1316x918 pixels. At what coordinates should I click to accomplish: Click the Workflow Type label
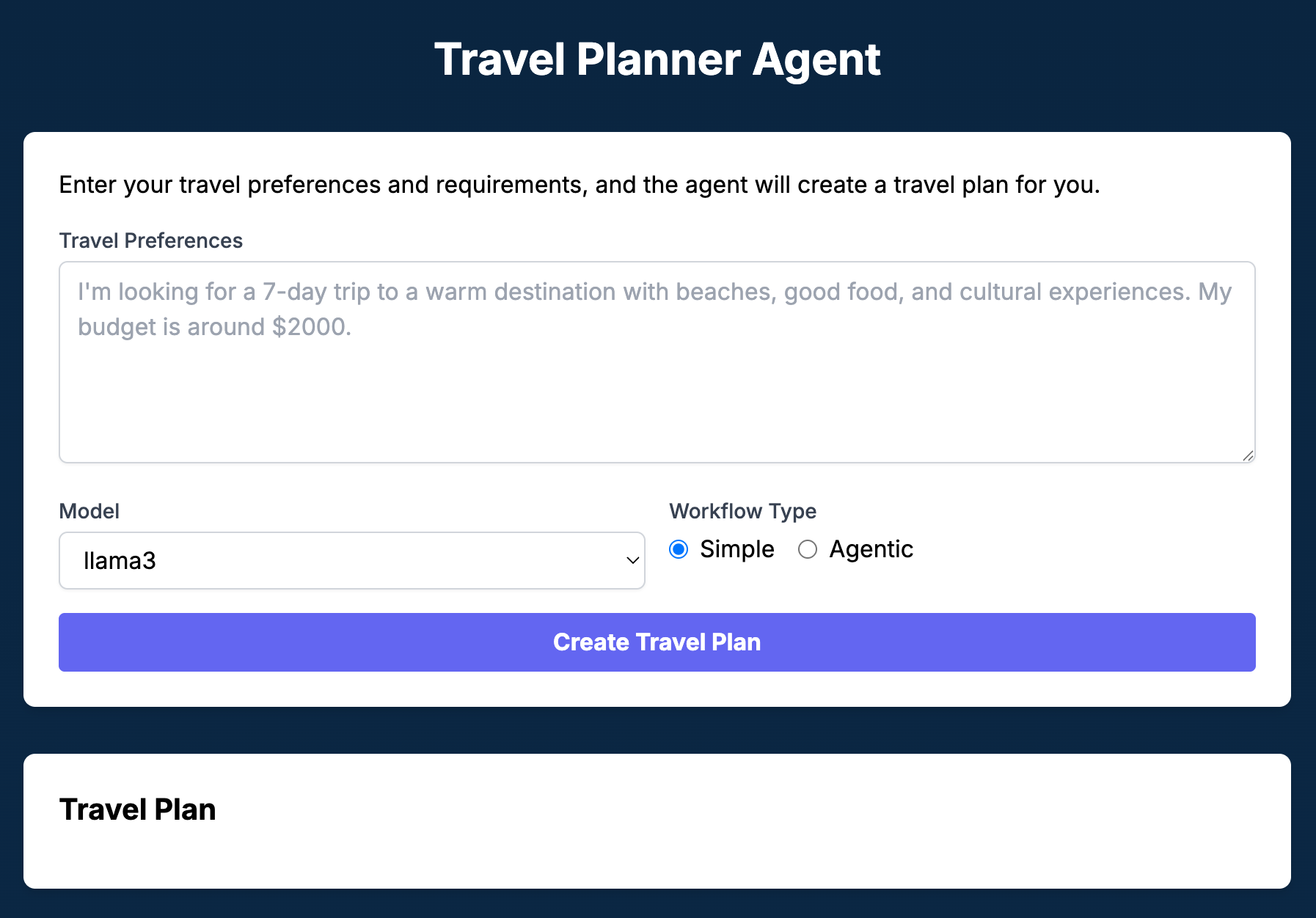click(742, 511)
